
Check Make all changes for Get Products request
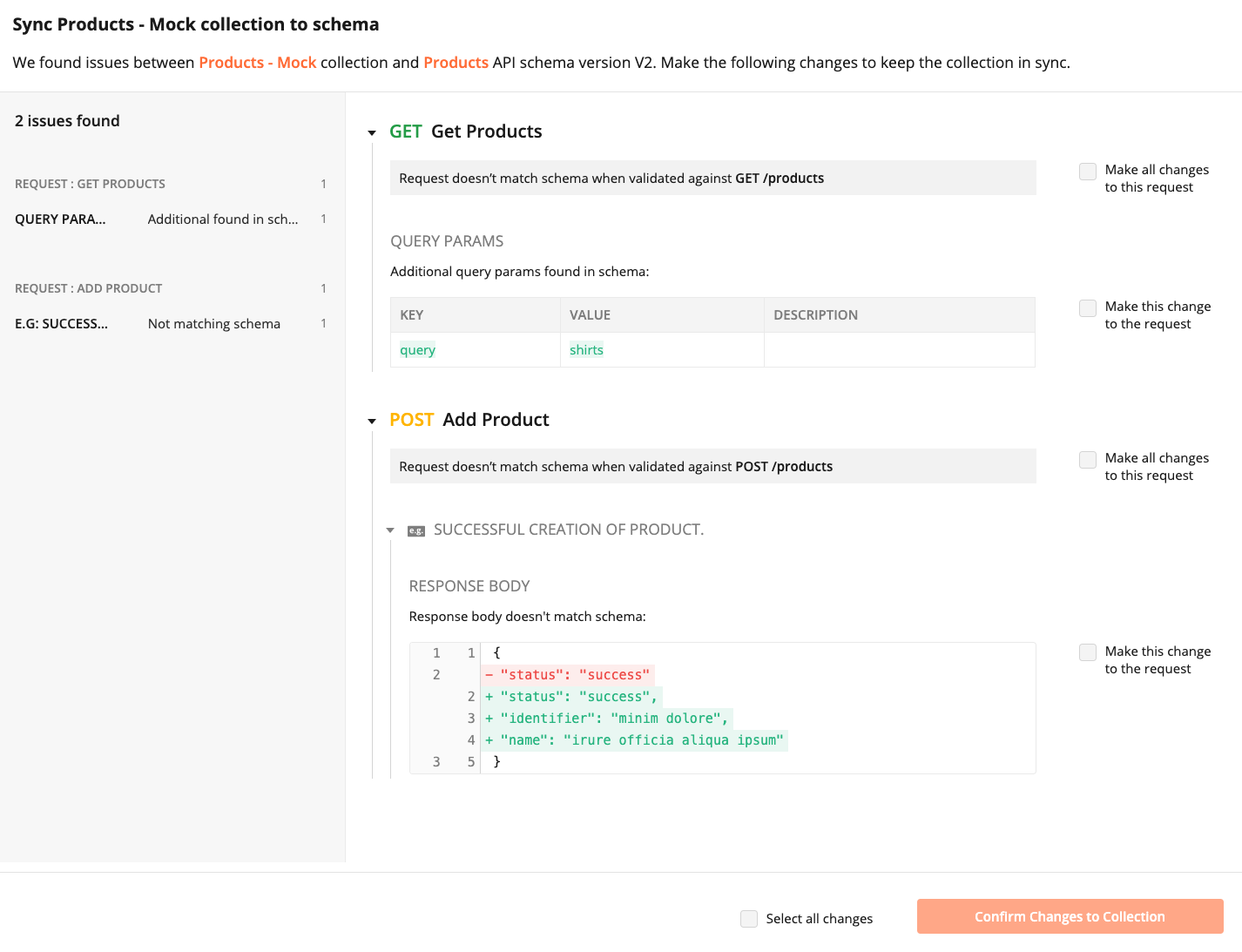pos(1088,172)
